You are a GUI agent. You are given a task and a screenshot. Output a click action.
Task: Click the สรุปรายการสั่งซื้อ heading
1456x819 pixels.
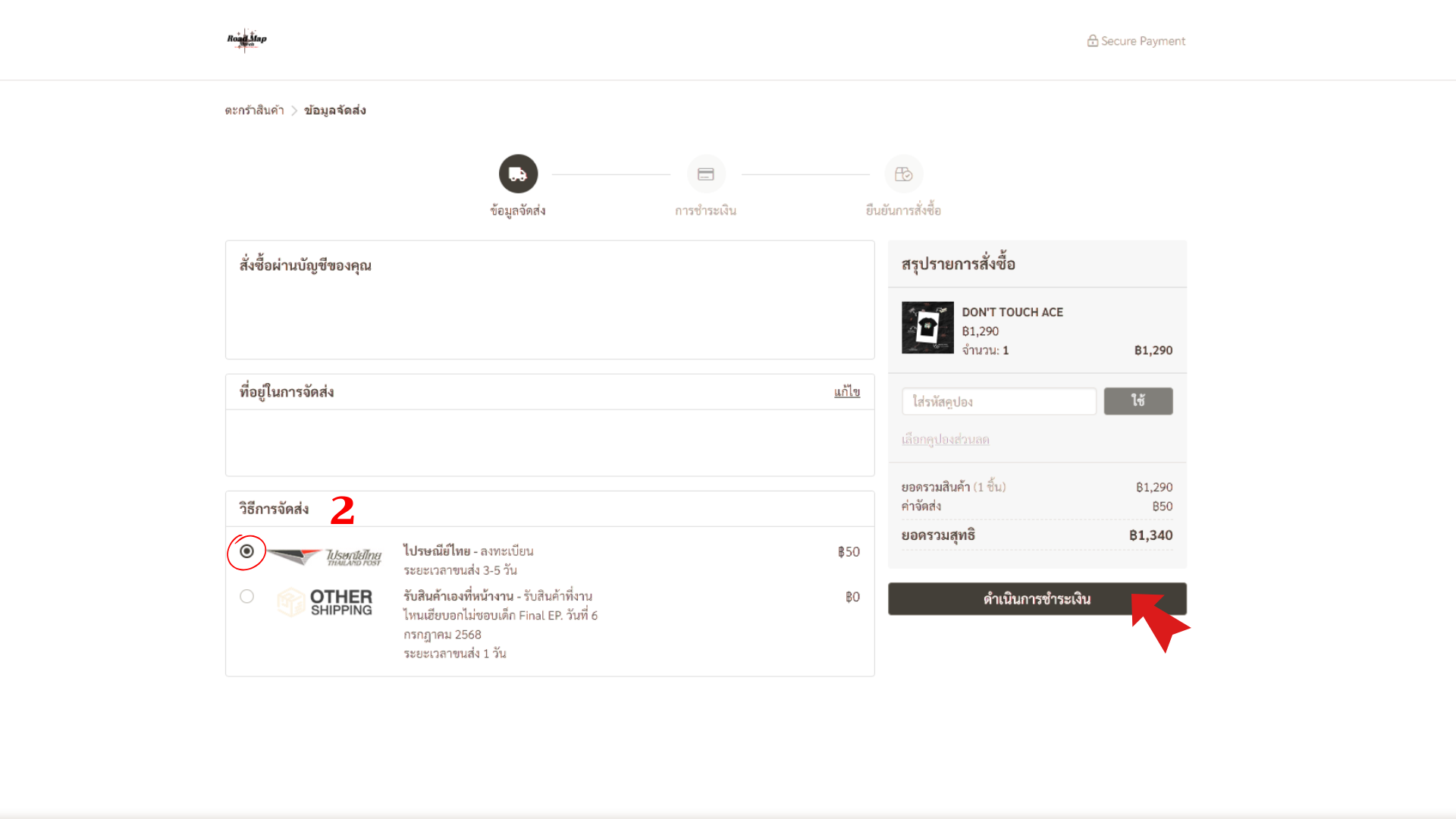click(x=959, y=264)
